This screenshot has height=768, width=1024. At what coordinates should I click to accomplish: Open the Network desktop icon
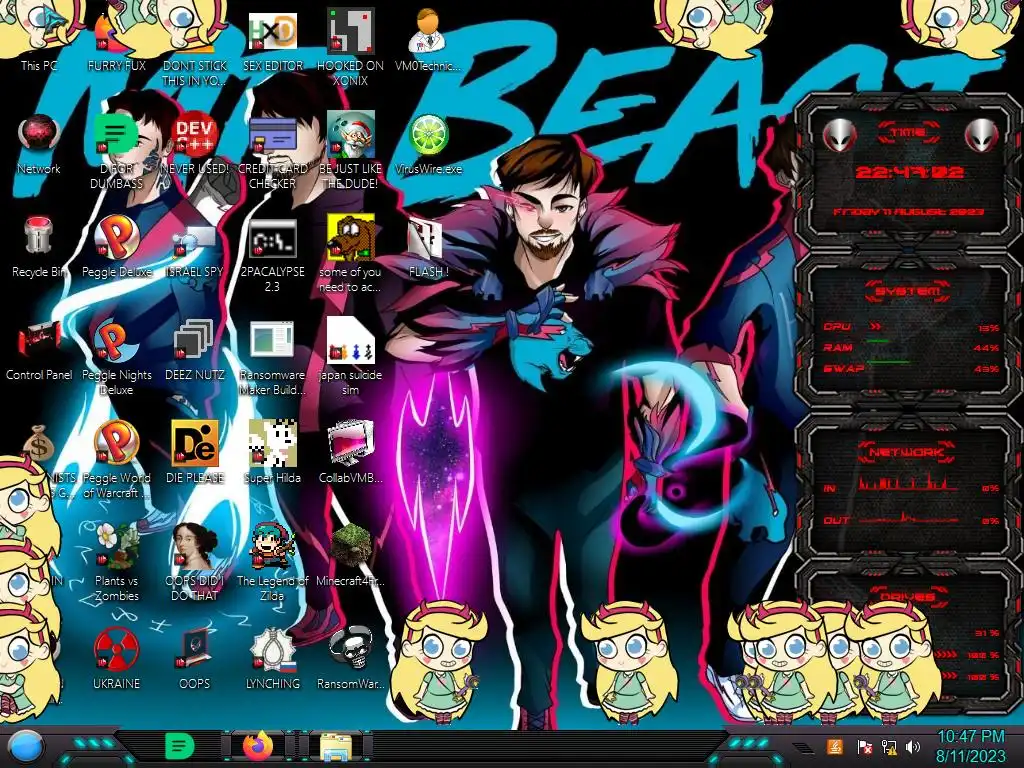(39, 144)
